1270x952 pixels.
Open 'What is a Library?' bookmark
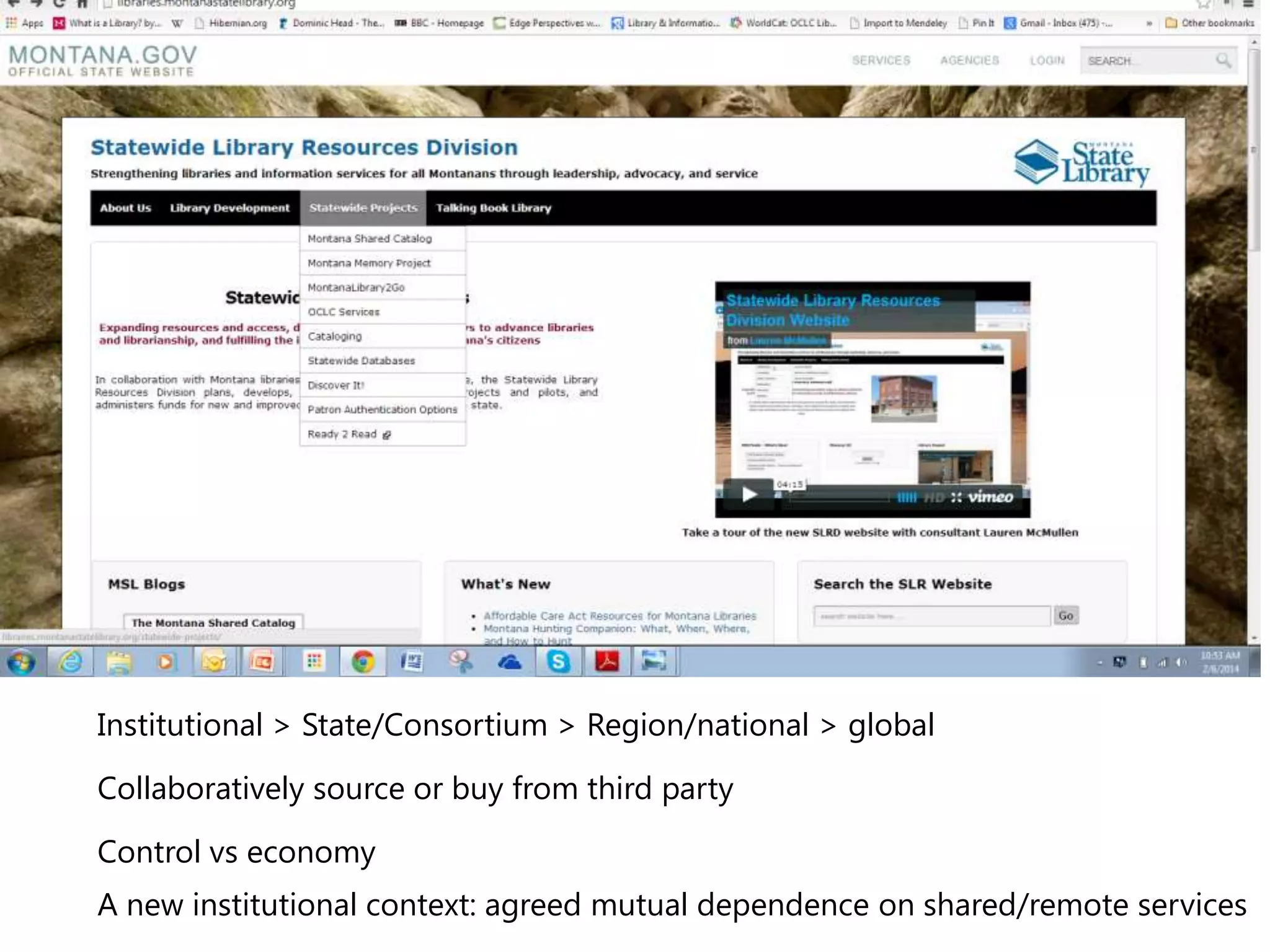(107, 24)
